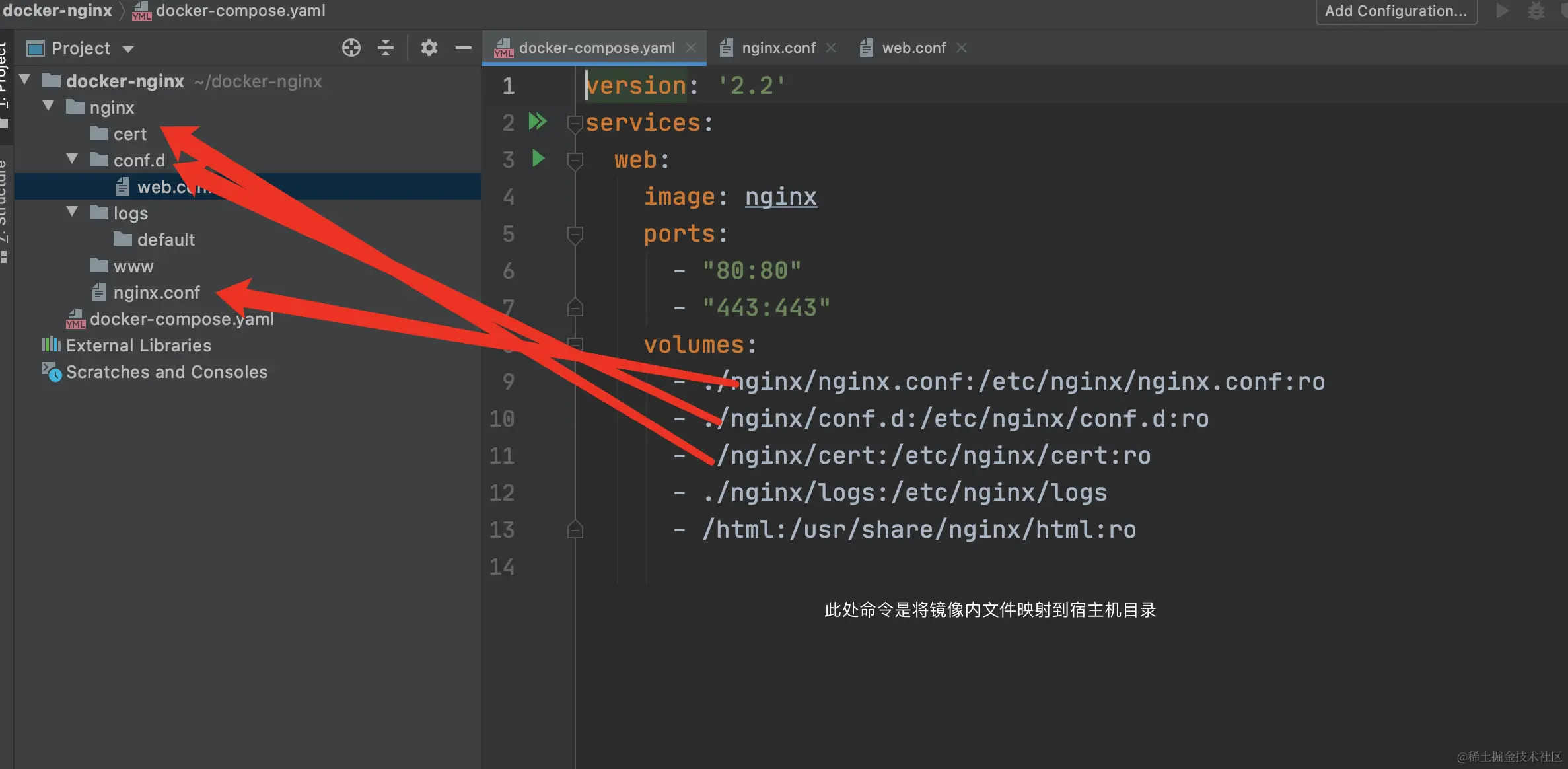The height and width of the screenshot is (769, 1568).
Task: Switch to the web.conf editor tab
Action: tap(913, 48)
